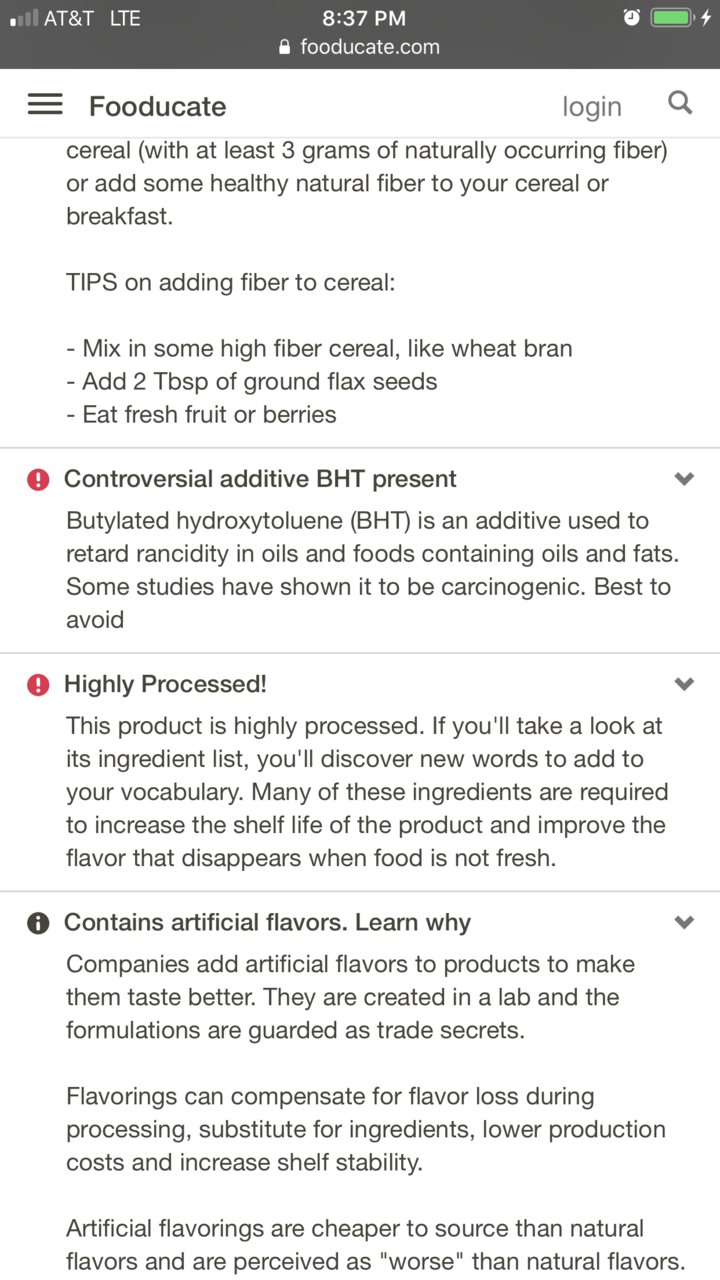Collapse the Controversial additive BHT section chevron

click(684, 479)
